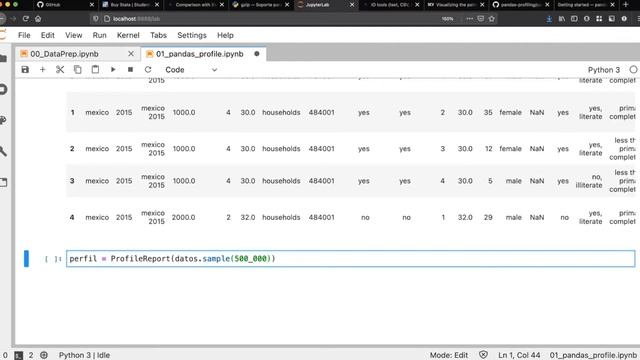
Task: Open the running kernels sidebar icon
Action: (x=3, y=89)
